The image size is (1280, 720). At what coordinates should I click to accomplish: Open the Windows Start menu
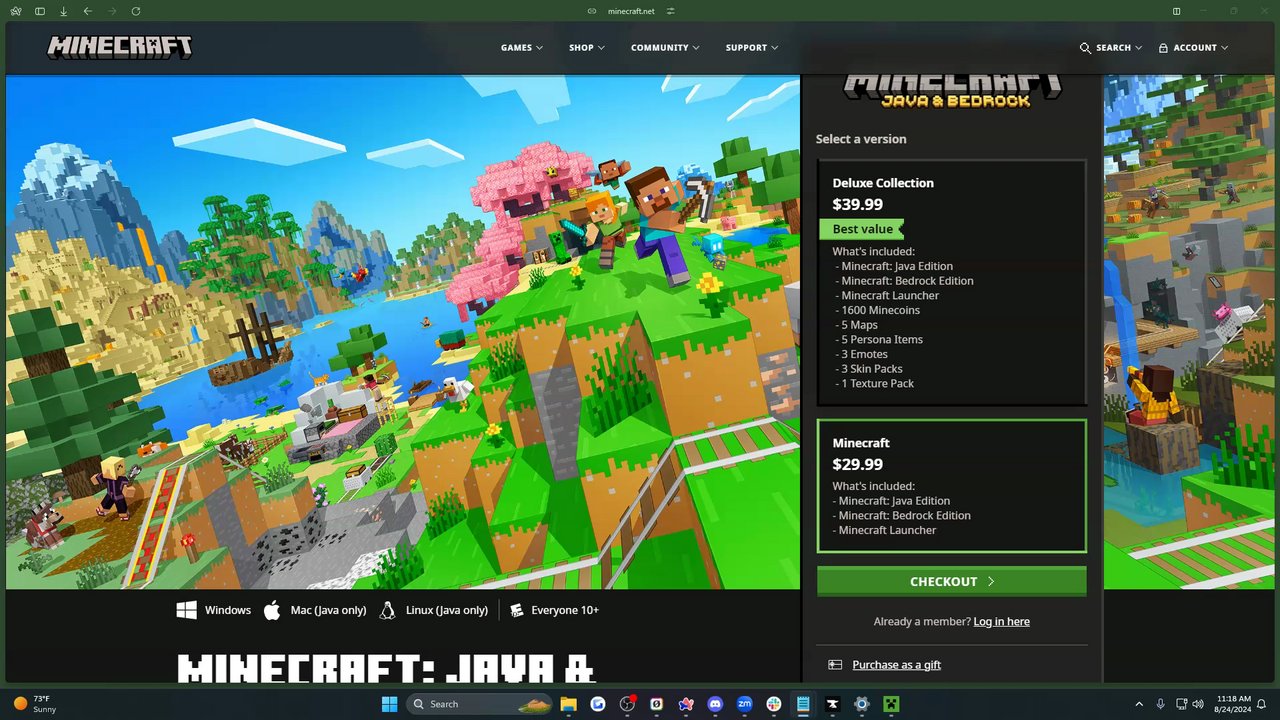pos(389,704)
